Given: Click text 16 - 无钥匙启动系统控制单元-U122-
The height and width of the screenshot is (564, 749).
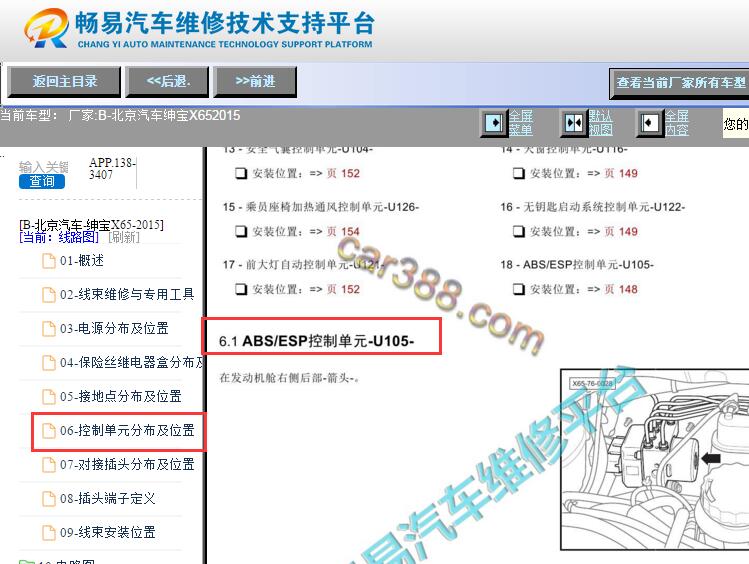Looking at the screenshot, I should [x=592, y=207].
